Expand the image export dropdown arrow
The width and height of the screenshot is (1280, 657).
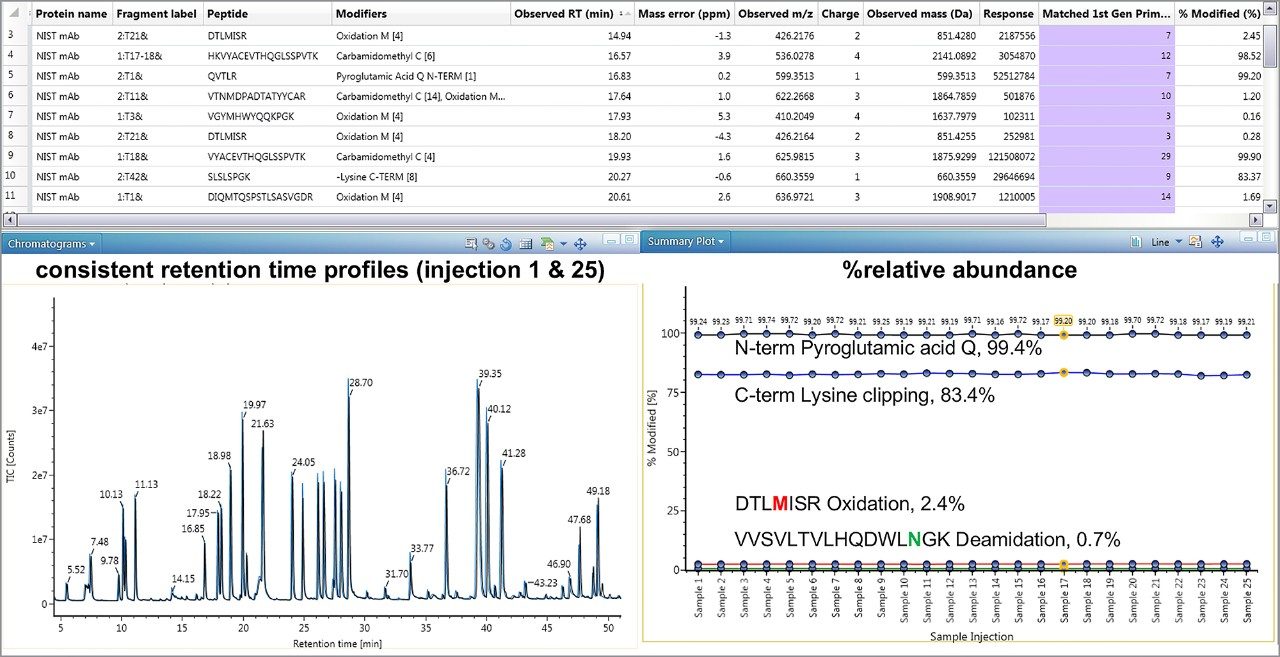[x=563, y=243]
